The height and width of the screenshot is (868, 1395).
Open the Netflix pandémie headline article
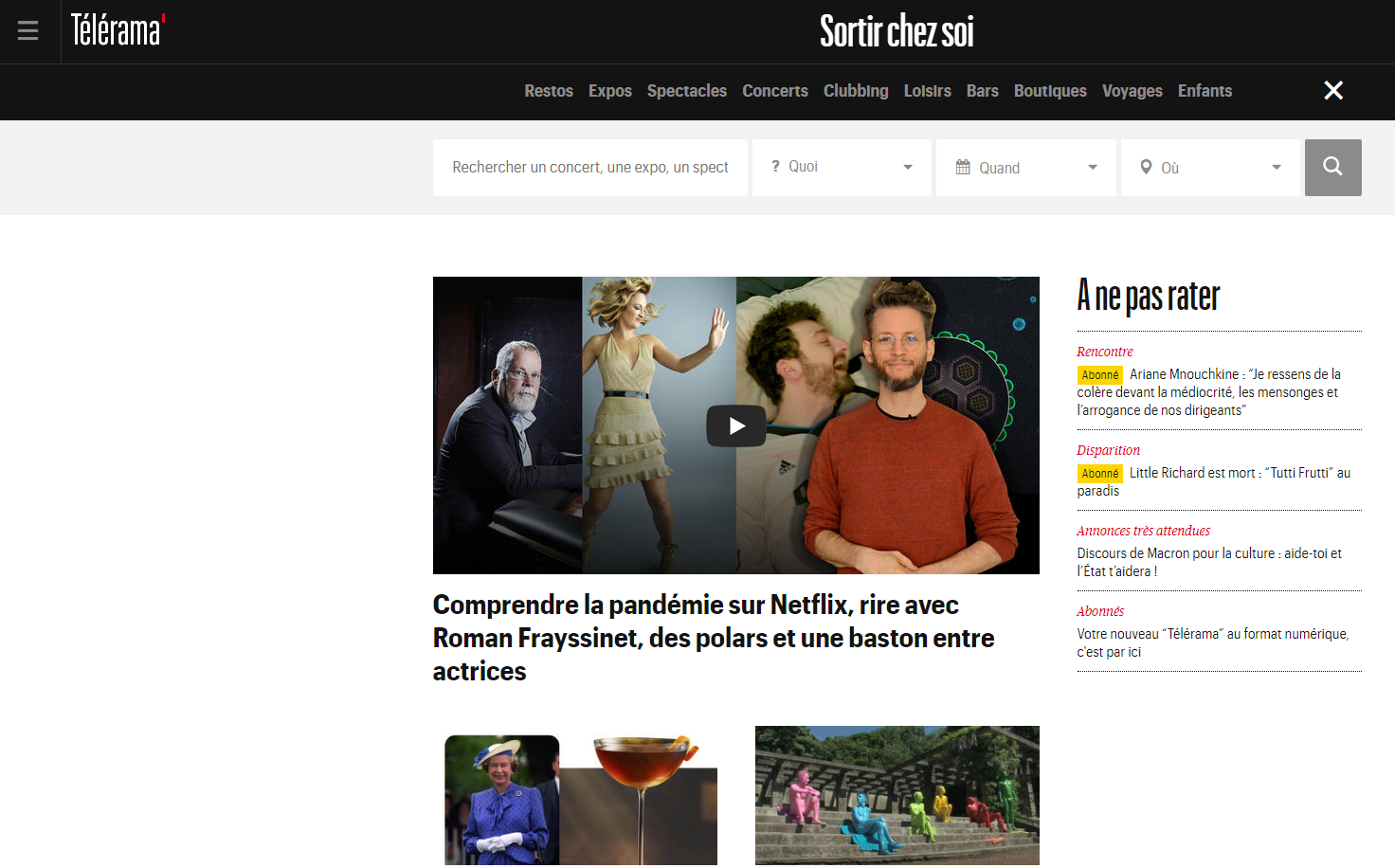pos(714,638)
